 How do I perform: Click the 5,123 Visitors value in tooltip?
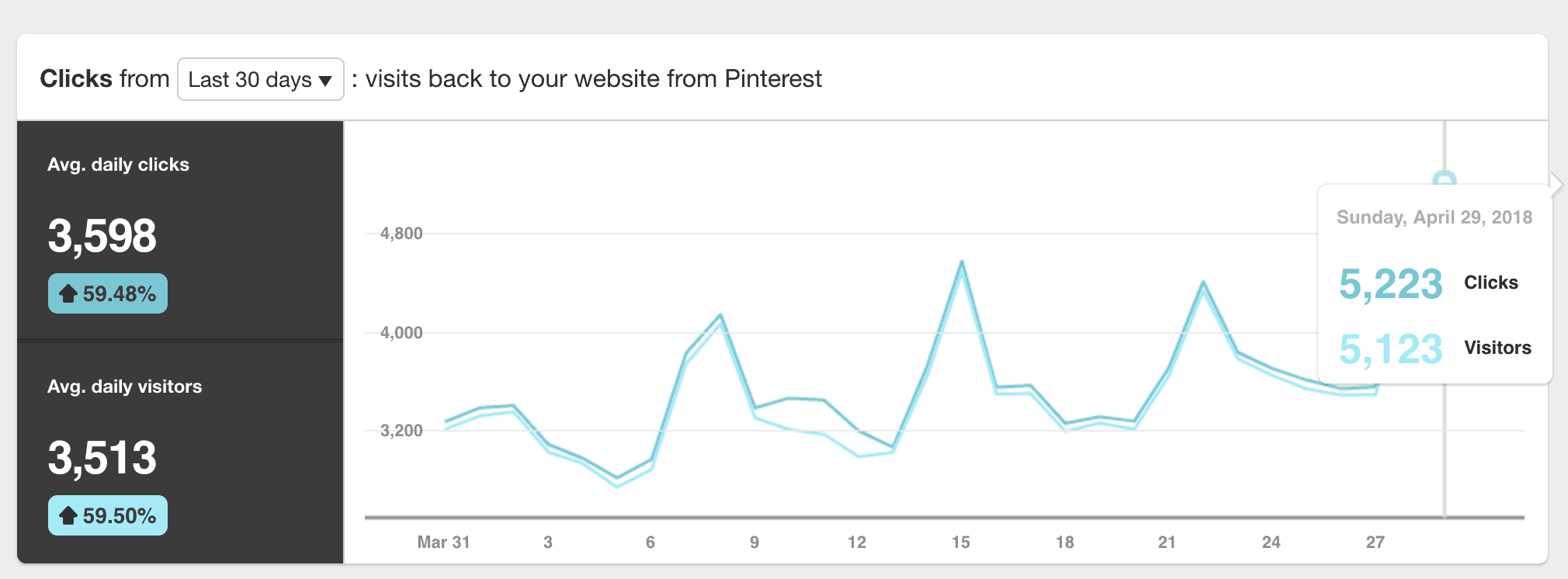point(1391,348)
